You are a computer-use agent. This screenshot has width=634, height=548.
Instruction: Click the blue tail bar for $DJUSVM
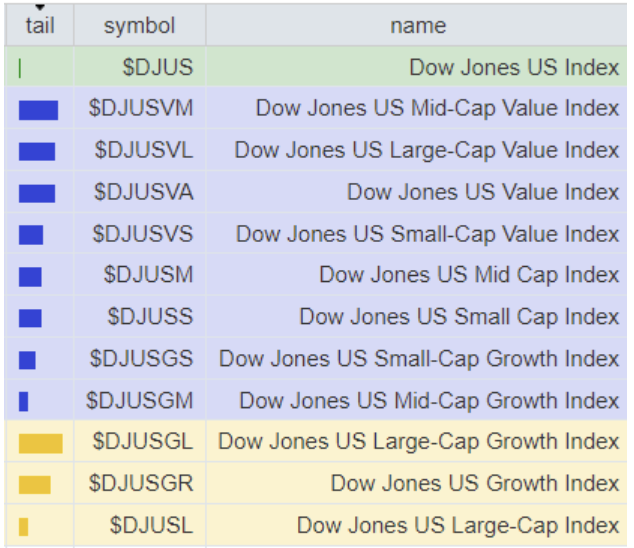38,109
